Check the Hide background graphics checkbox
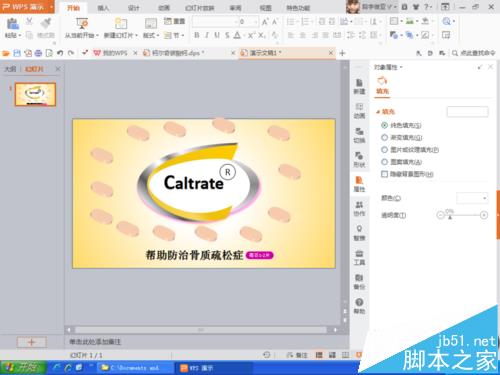The image size is (500, 375). (384, 174)
